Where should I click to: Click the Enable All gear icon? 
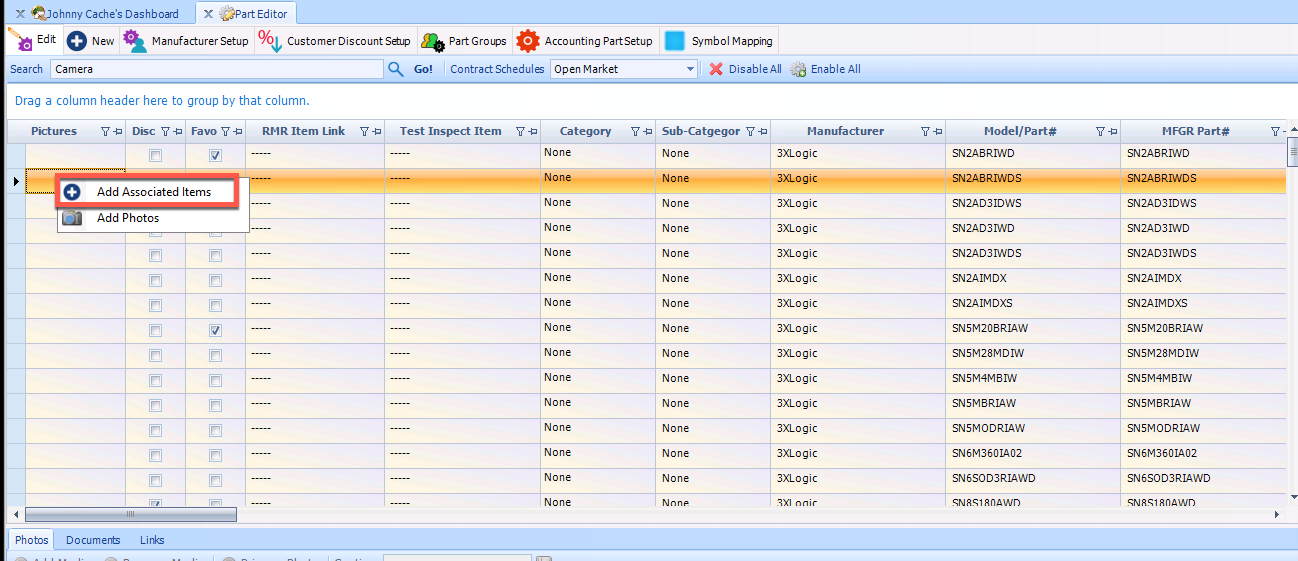tap(798, 69)
